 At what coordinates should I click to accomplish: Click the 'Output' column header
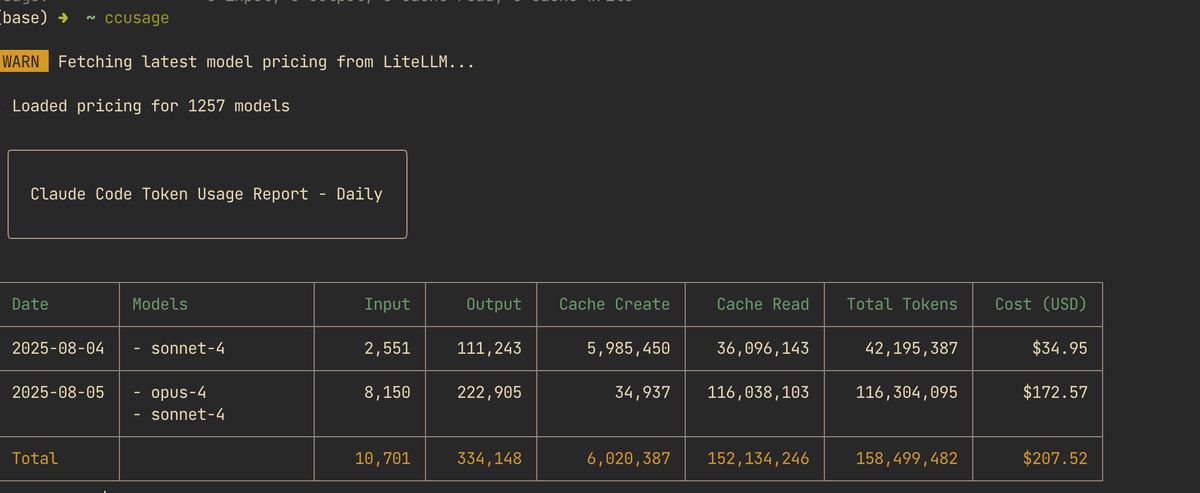pos(494,304)
